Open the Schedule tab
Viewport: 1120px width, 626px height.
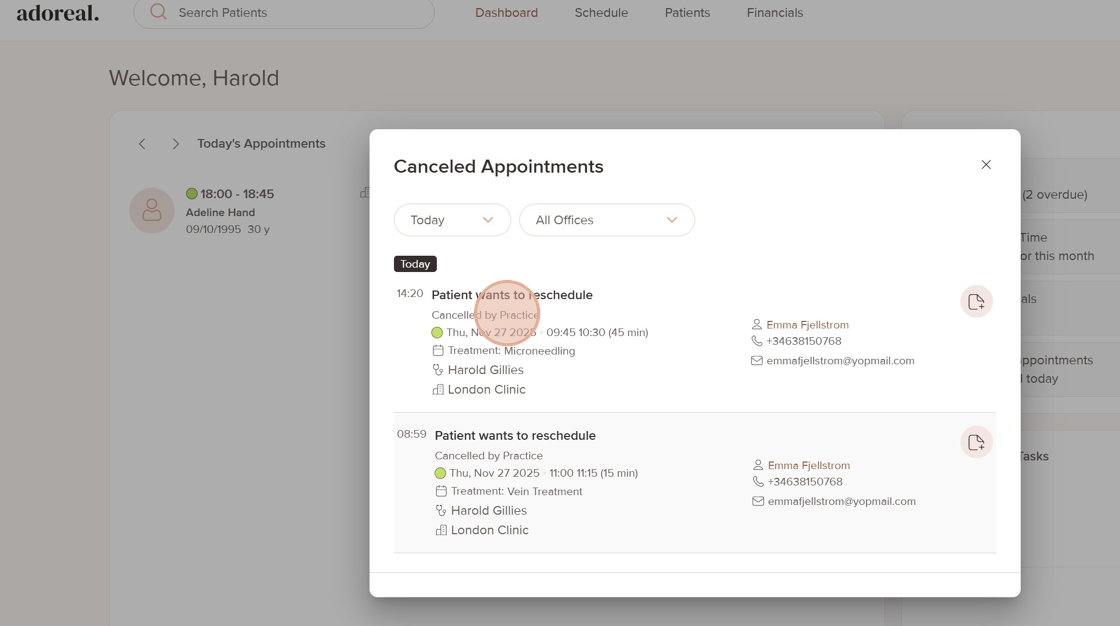coord(601,13)
